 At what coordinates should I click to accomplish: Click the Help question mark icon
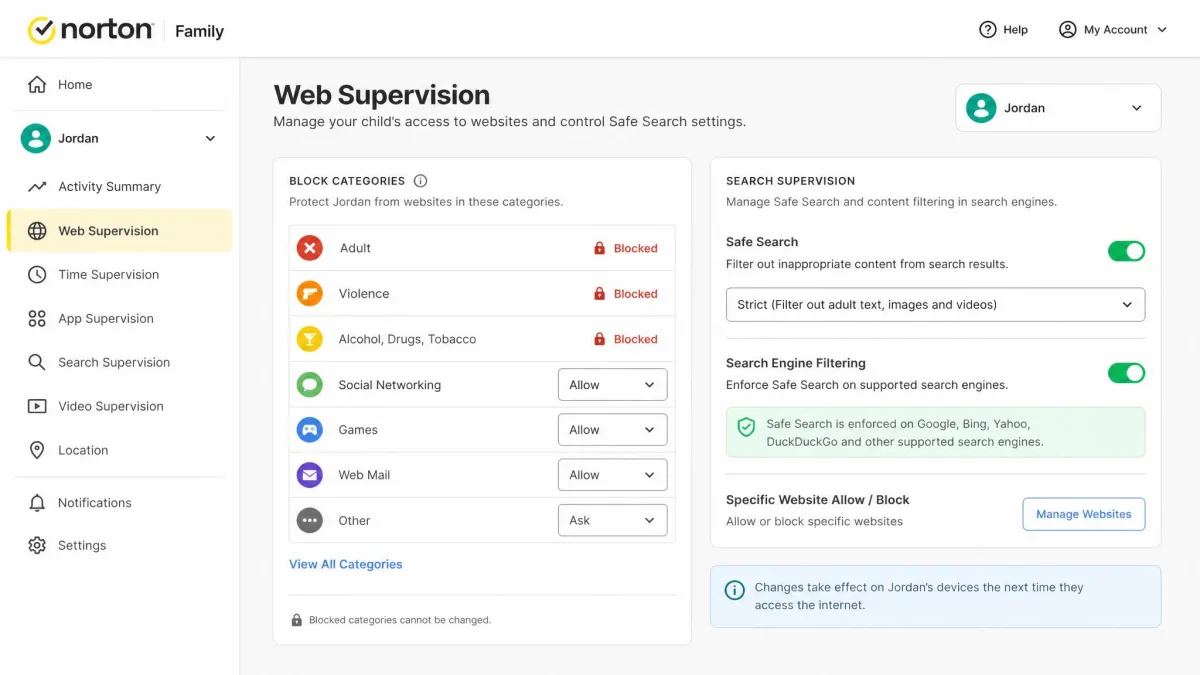point(988,30)
